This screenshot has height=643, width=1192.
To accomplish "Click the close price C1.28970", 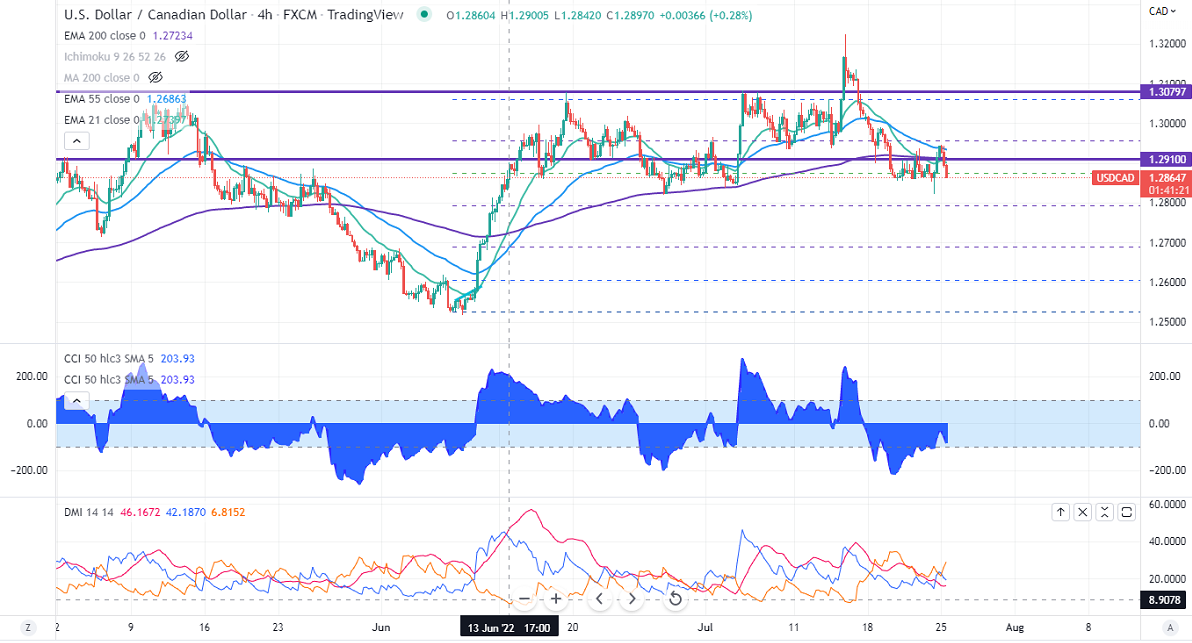I will 630,15.
